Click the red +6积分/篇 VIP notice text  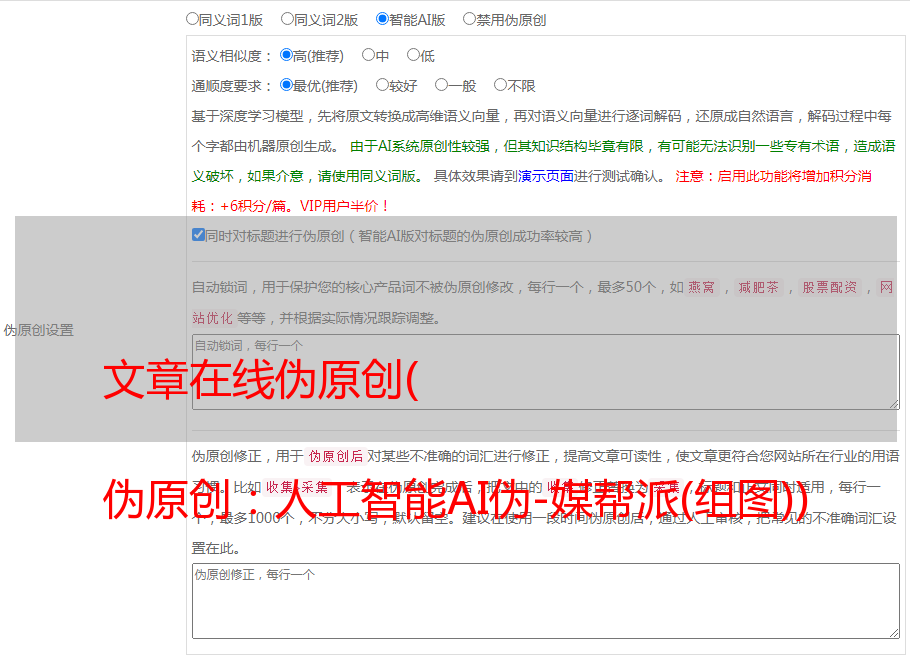point(290,206)
